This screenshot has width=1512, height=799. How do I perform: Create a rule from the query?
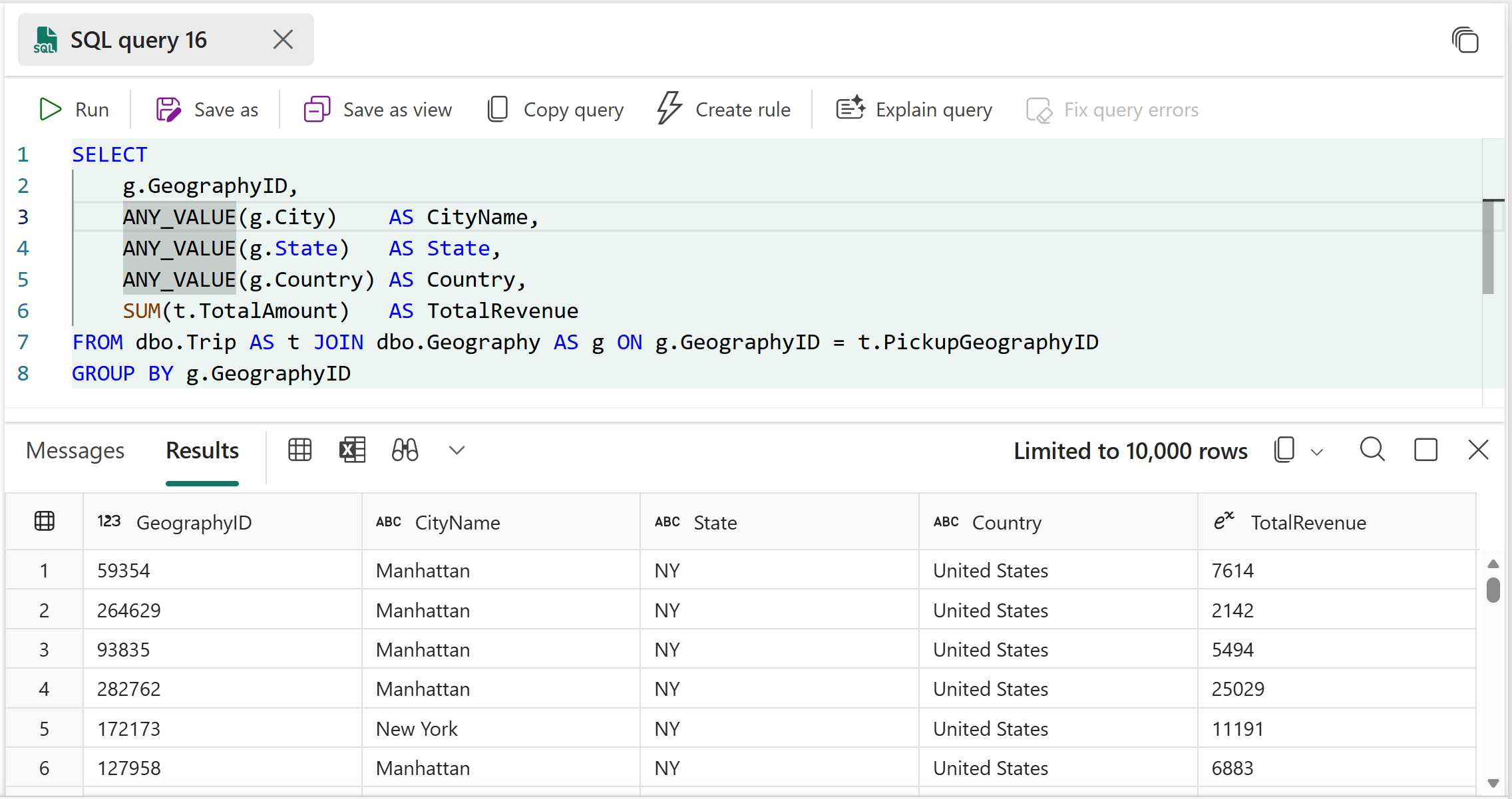pos(724,109)
